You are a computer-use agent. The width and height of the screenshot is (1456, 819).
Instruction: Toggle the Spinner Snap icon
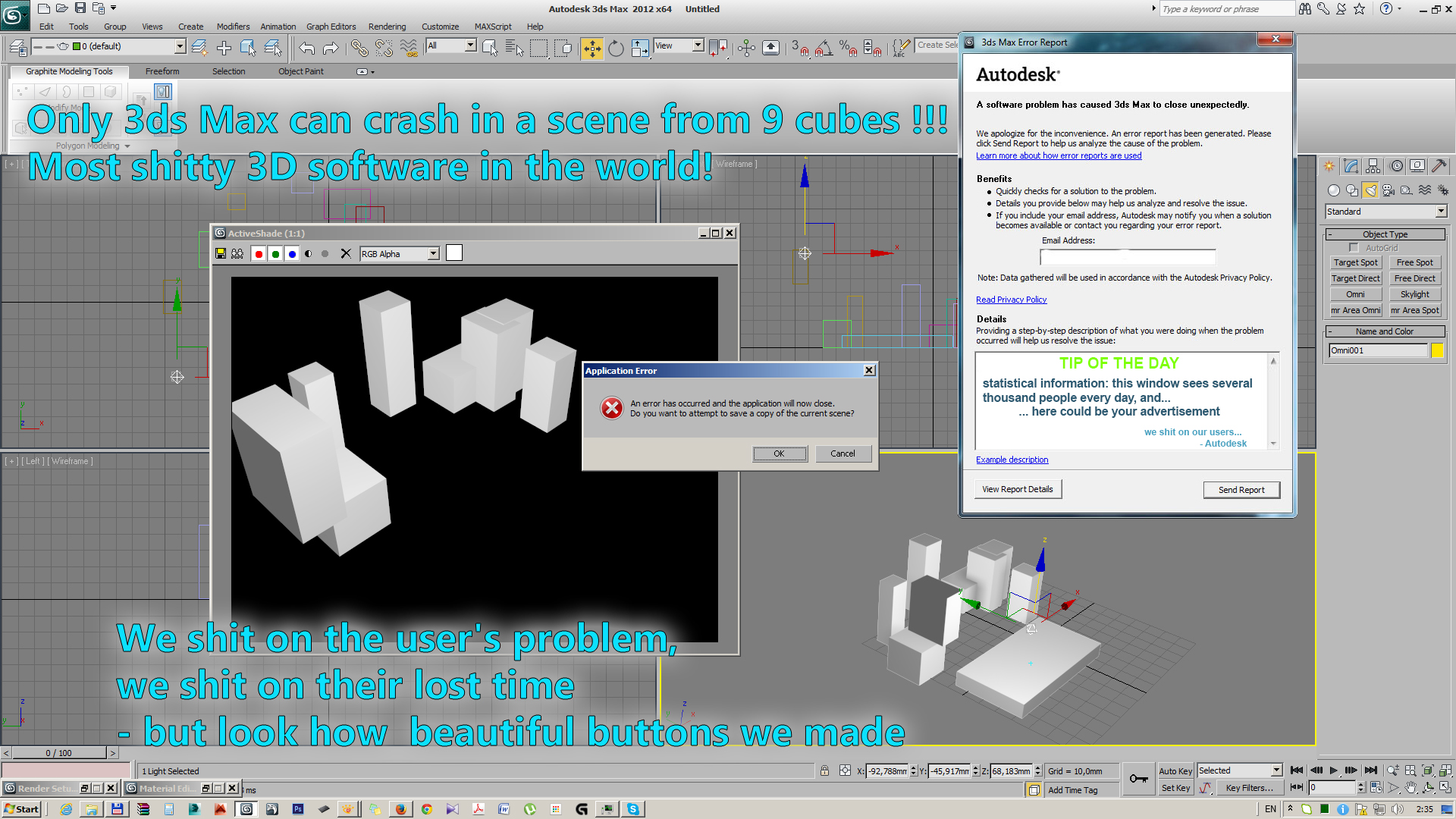872,49
